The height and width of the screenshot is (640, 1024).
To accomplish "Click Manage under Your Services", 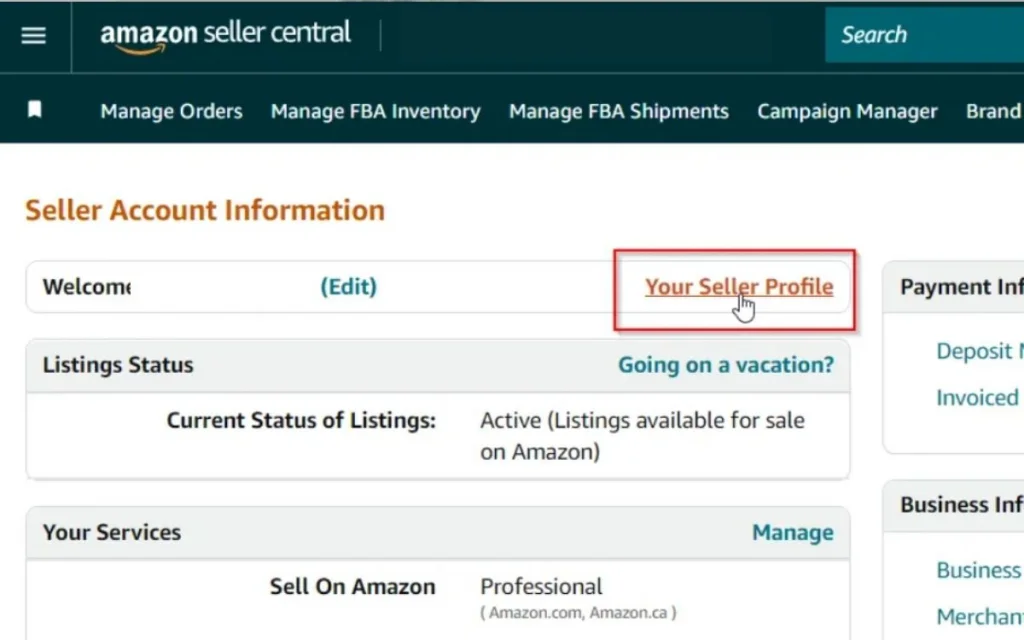I will point(793,532).
